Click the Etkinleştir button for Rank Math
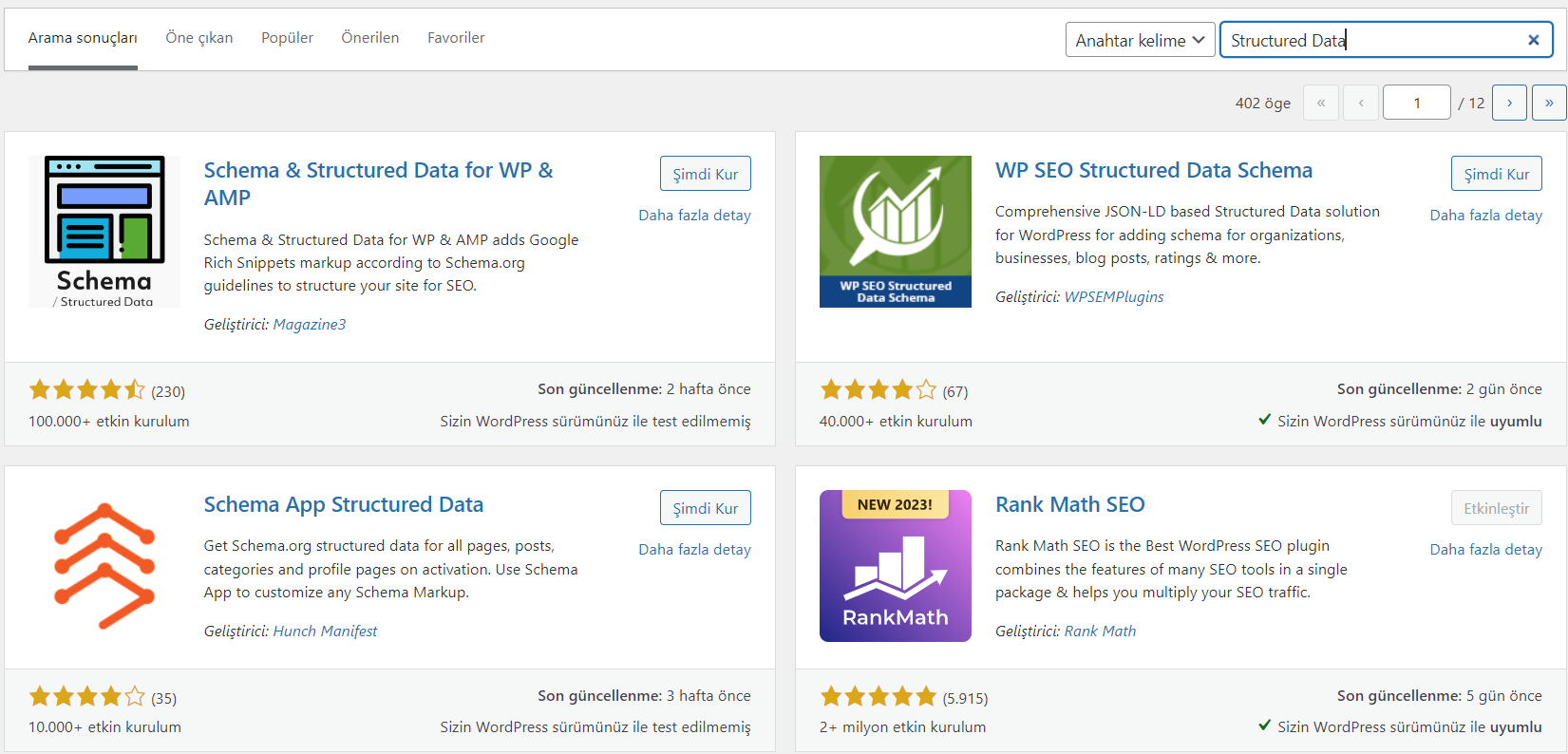 click(1497, 508)
